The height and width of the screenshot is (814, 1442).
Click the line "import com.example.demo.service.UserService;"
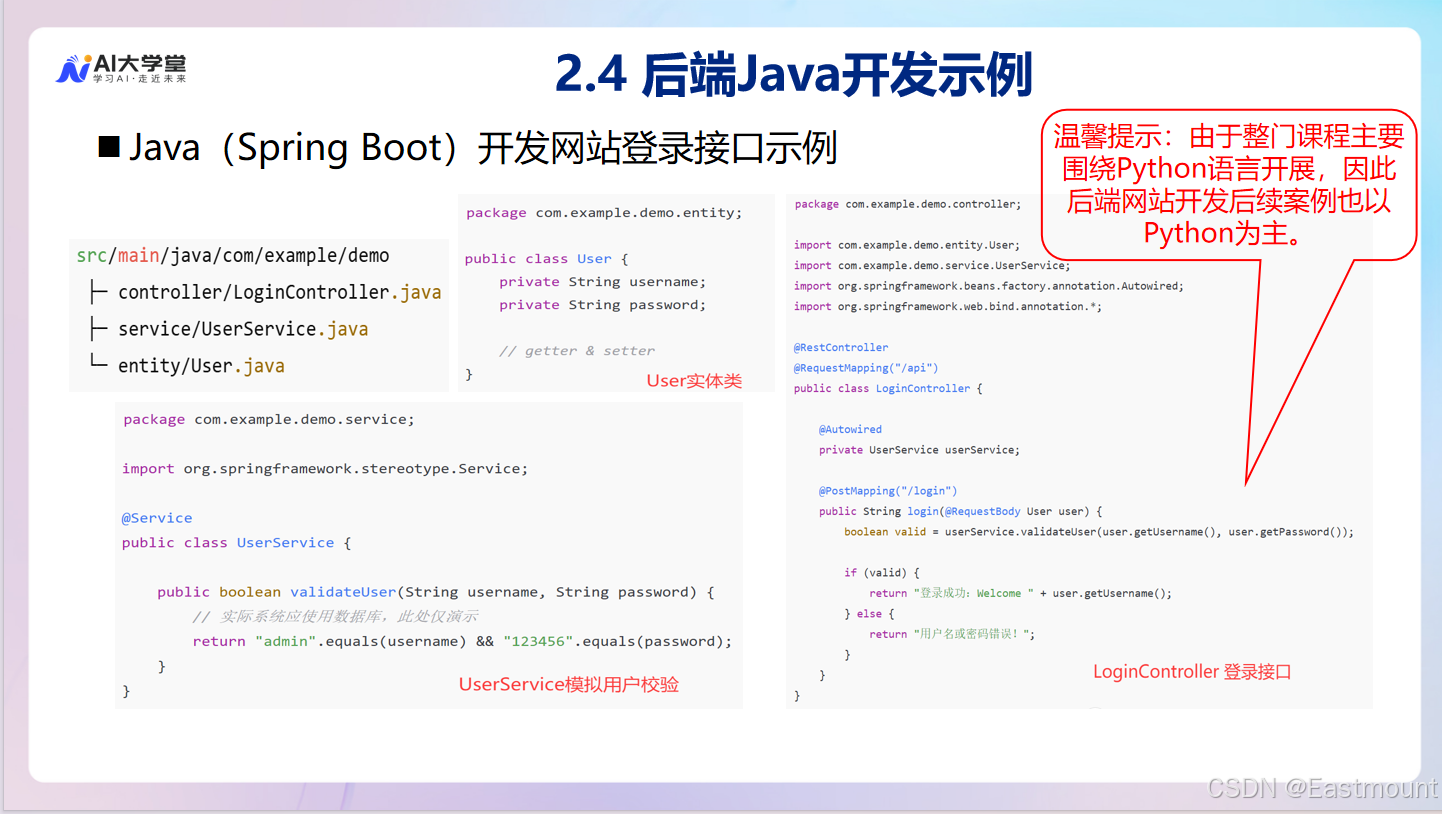click(932, 266)
